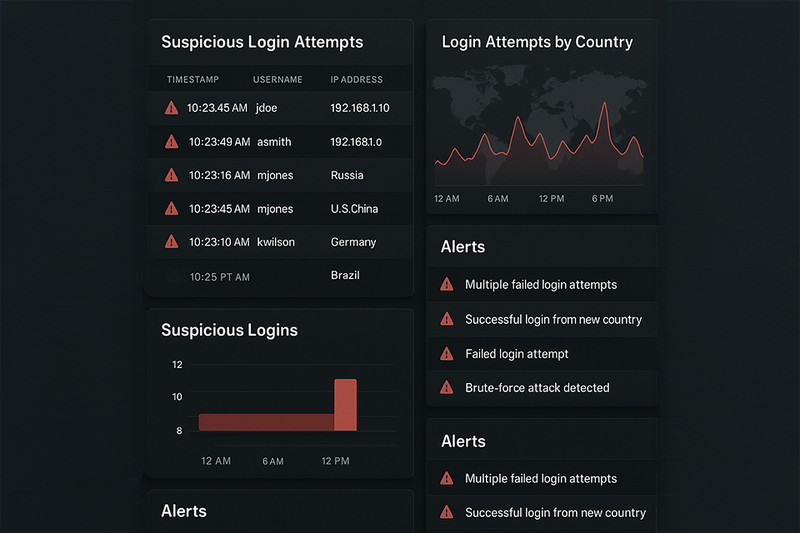
Task: Open the Brute-force attack detected alert text
Action: pos(537,387)
